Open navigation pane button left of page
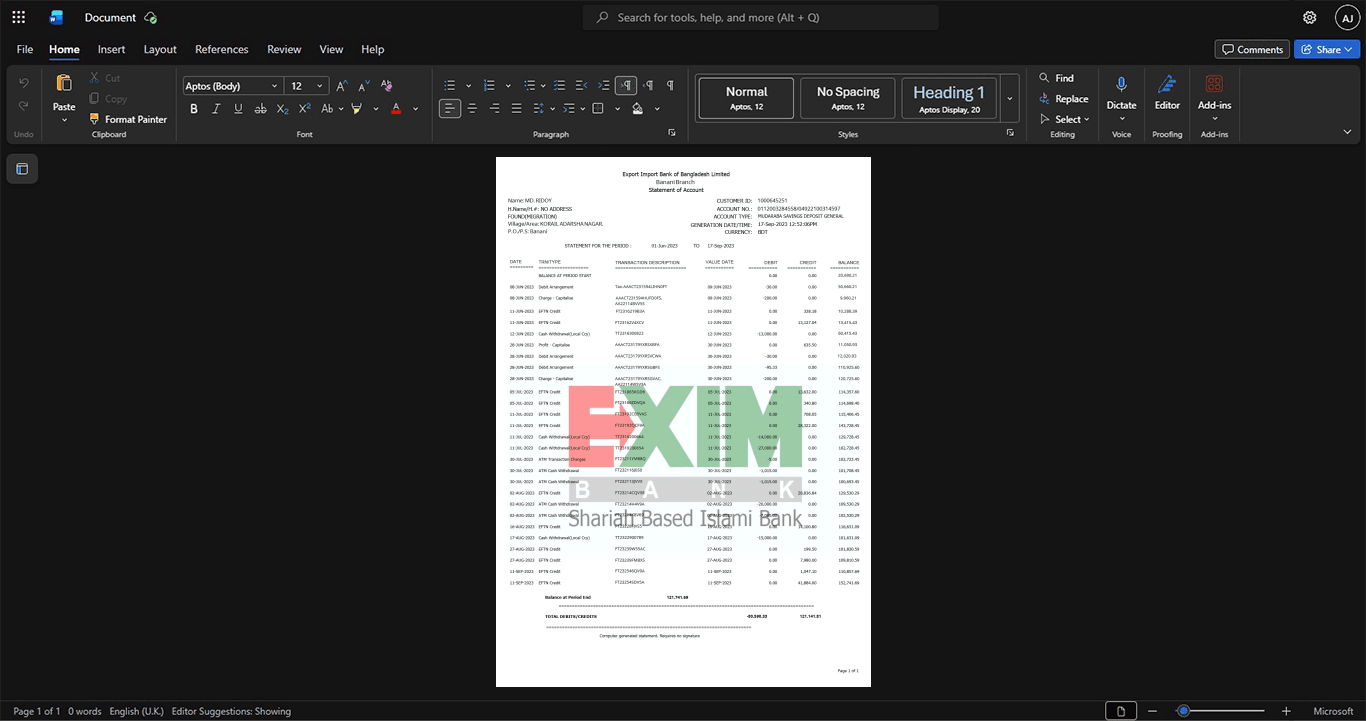 click(x=22, y=169)
